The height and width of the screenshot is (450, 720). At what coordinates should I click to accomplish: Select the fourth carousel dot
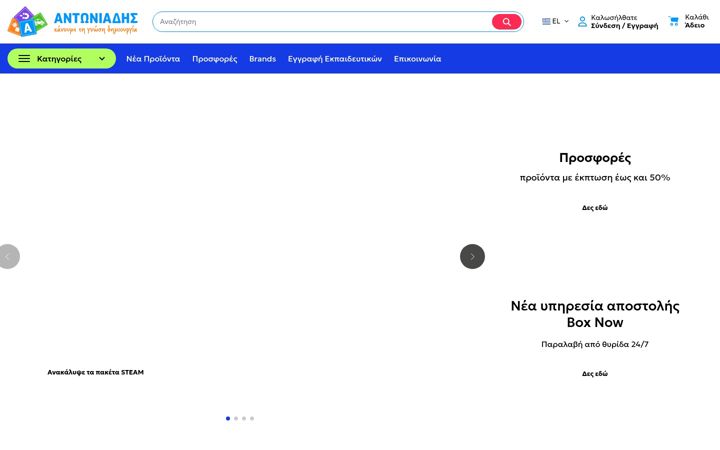pyautogui.click(x=252, y=418)
